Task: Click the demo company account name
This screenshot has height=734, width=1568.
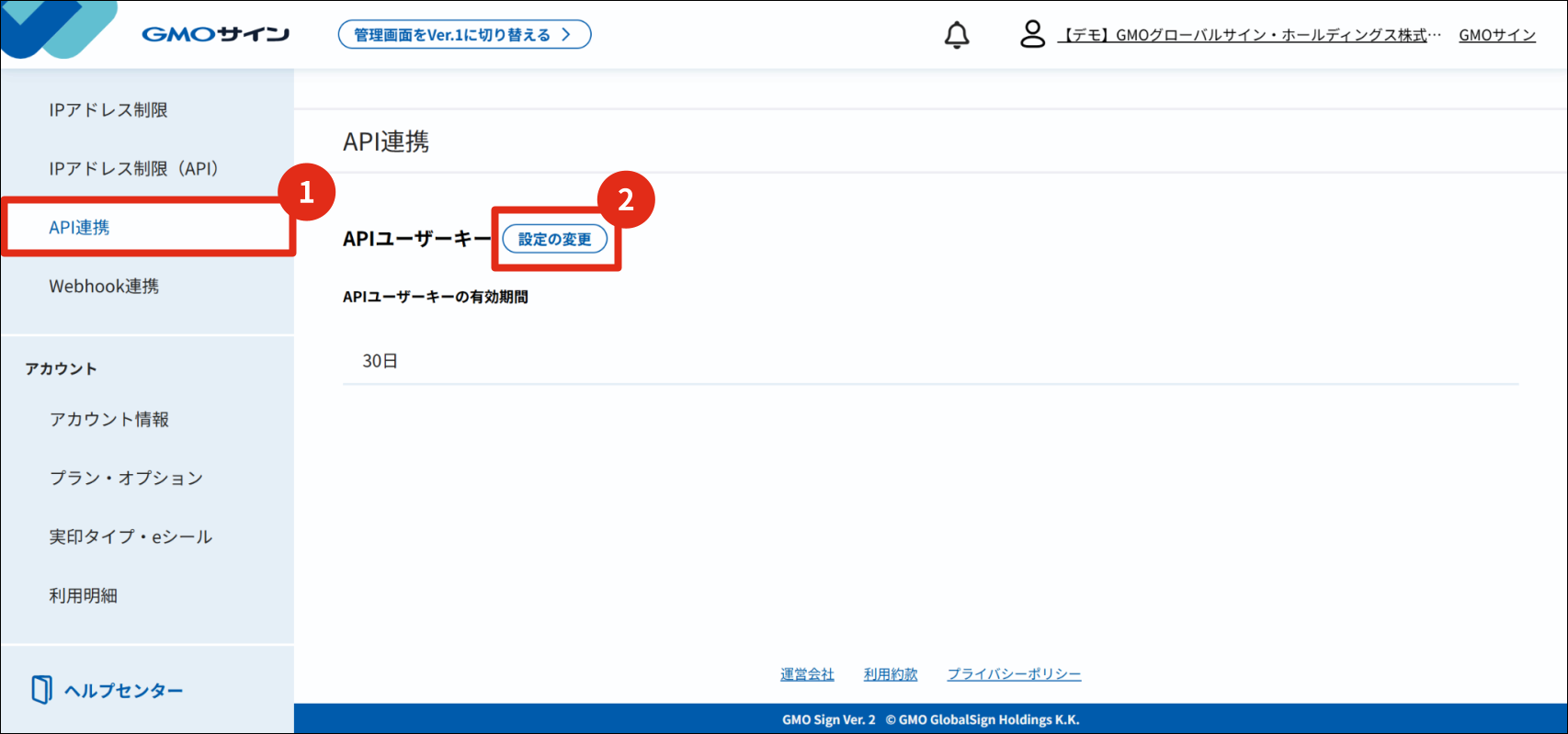Action: coord(1250,35)
